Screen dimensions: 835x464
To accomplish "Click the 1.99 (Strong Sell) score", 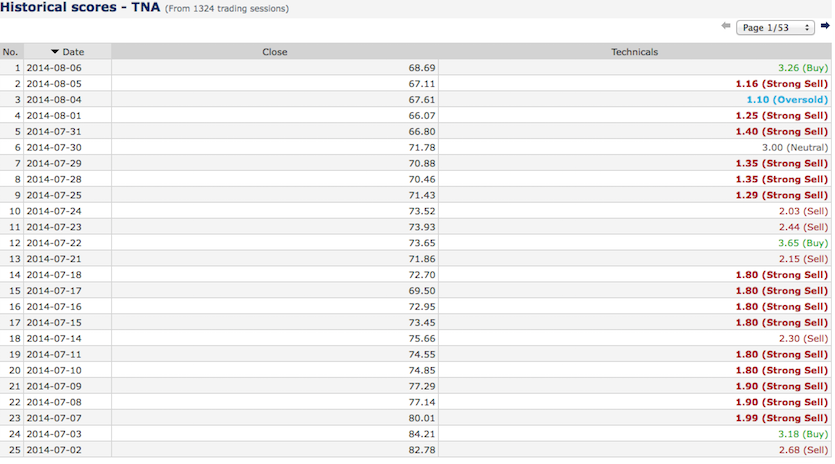I will click(x=782, y=418).
